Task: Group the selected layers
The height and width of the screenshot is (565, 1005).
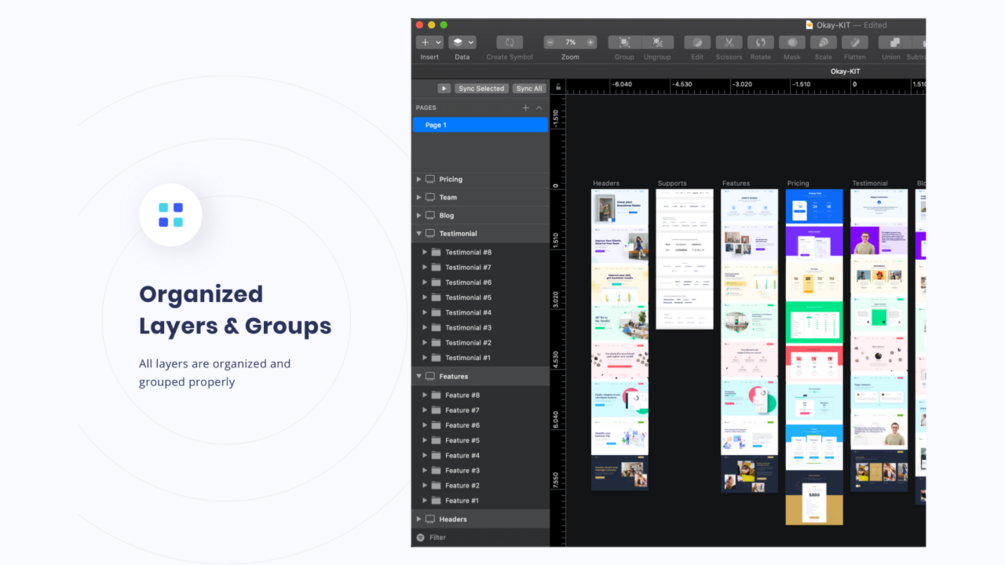Action: pos(624,42)
